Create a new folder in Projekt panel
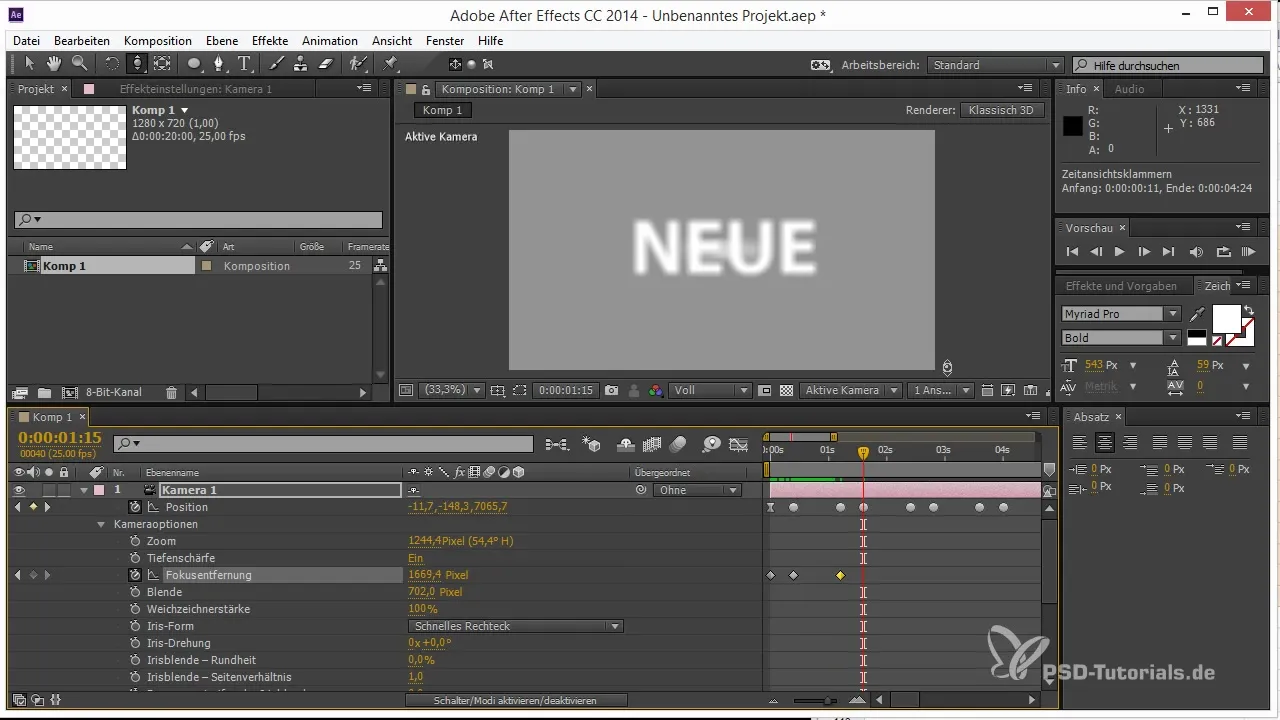The image size is (1280, 720). click(44, 393)
